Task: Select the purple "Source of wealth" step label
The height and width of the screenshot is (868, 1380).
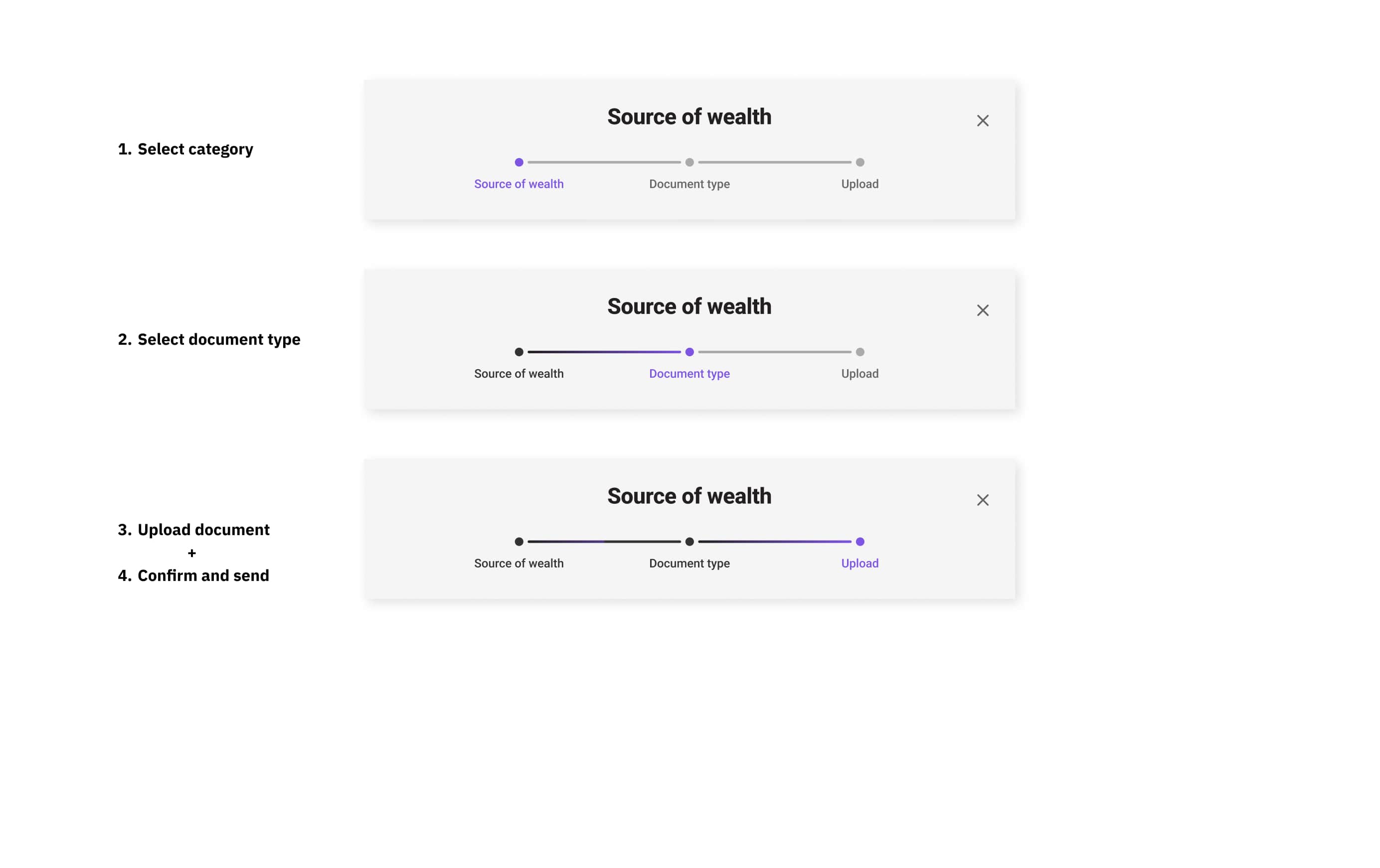Action: click(x=518, y=184)
